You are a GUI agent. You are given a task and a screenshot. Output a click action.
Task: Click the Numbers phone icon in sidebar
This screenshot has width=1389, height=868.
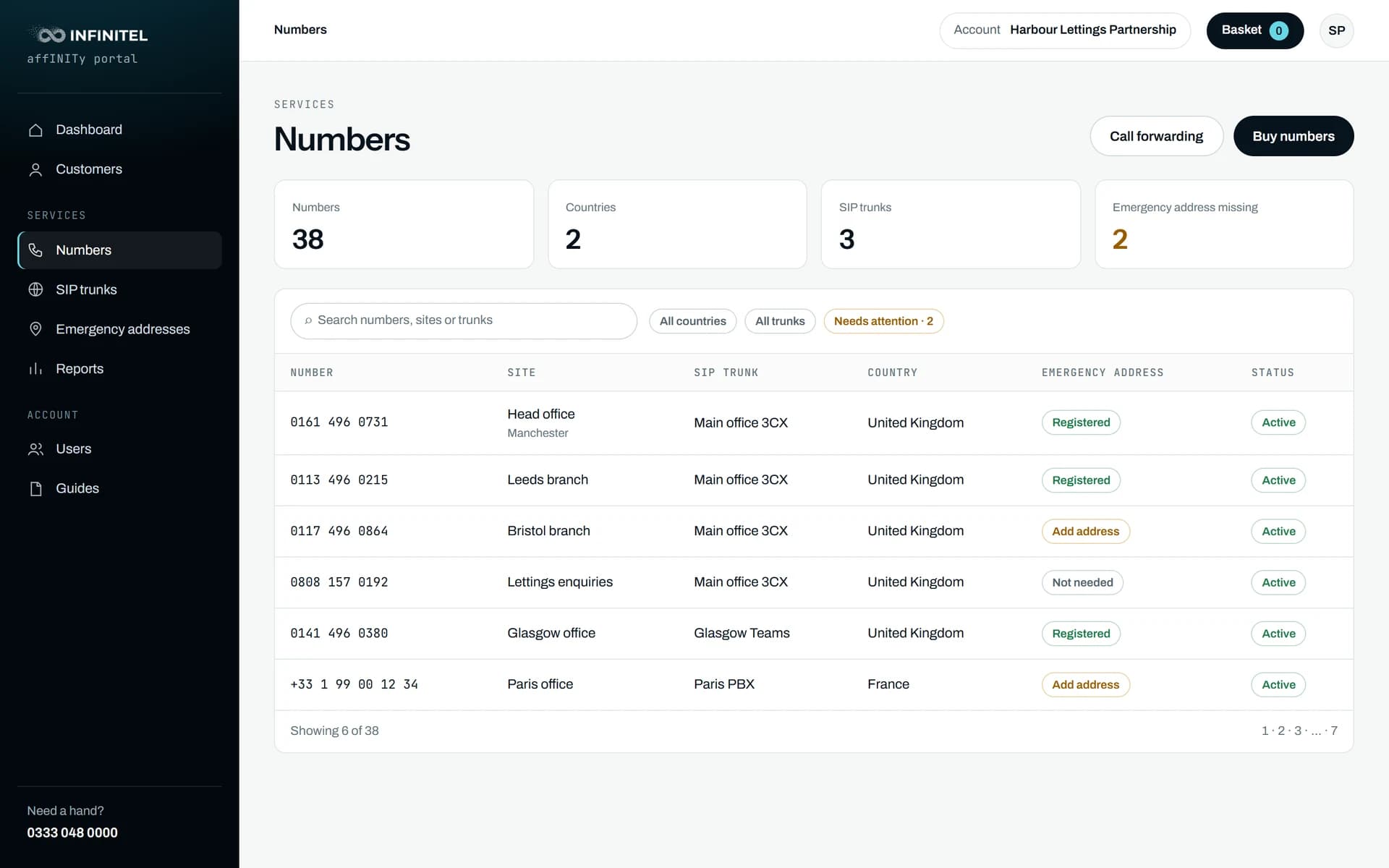coord(35,250)
